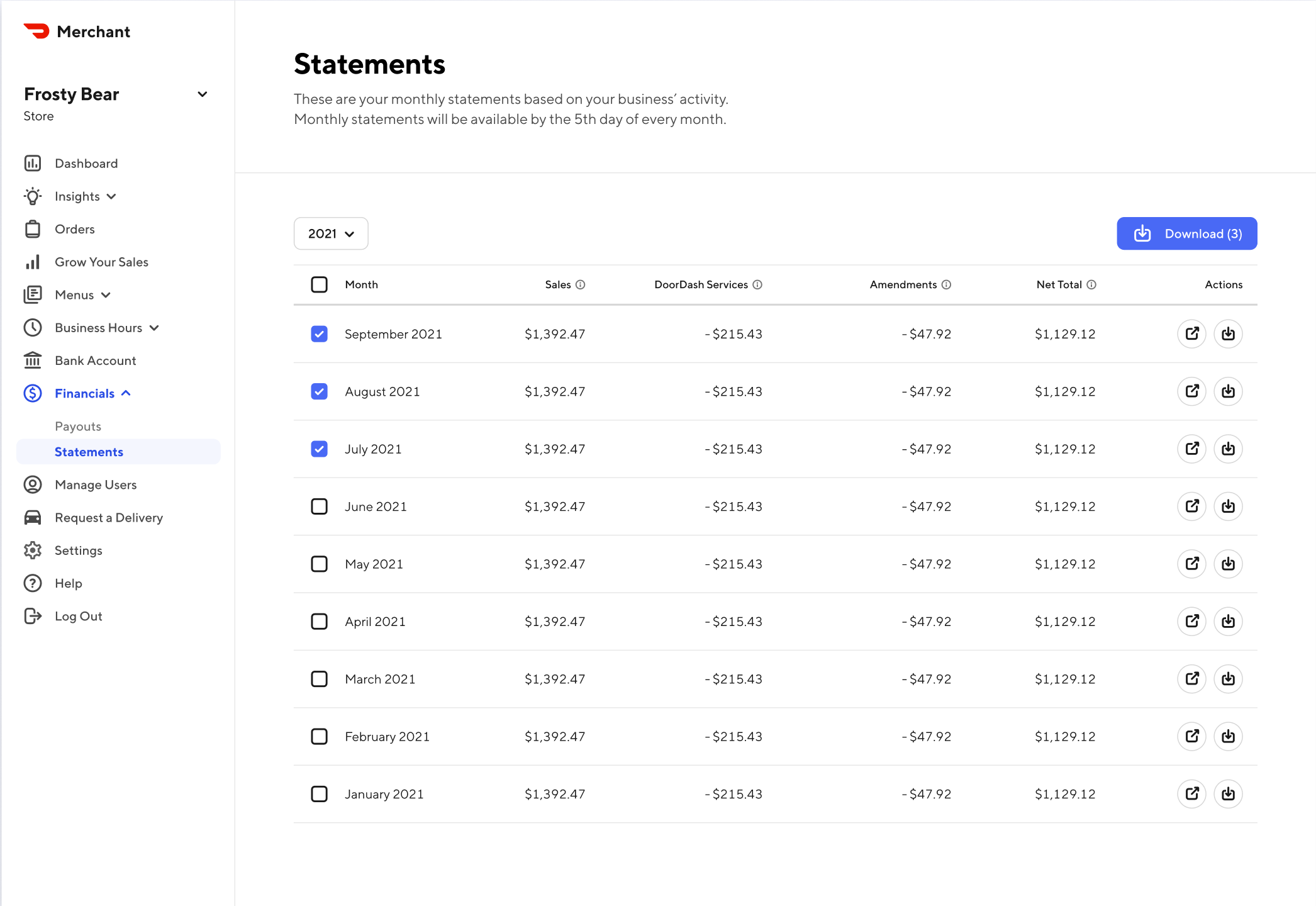Switch to the Payouts page
Image resolution: width=1316 pixels, height=906 pixels.
pyautogui.click(x=78, y=426)
